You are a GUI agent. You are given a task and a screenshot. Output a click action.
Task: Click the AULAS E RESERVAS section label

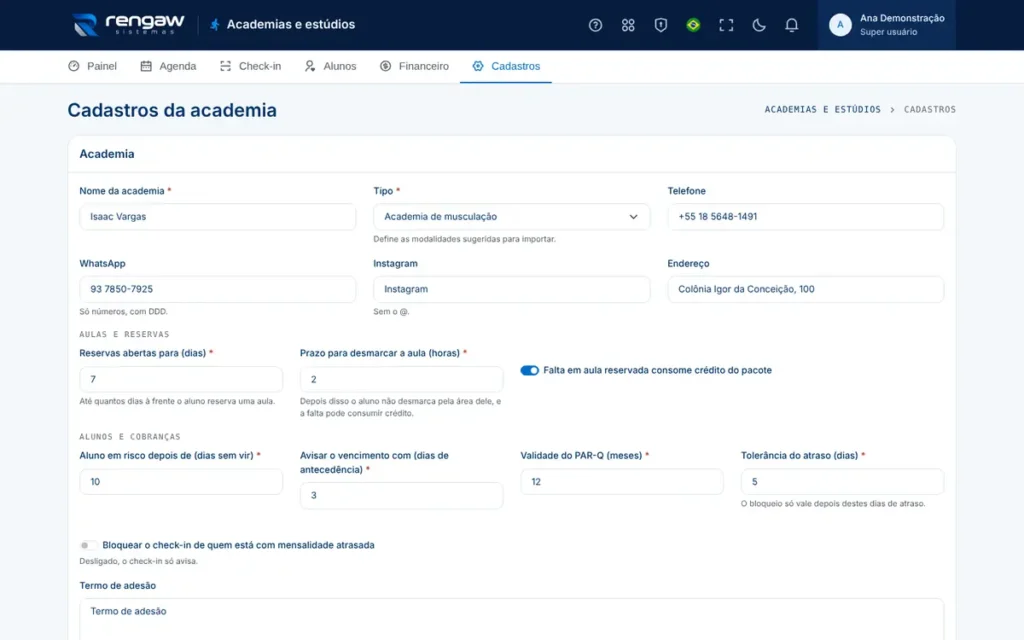(x=124, y=334)
